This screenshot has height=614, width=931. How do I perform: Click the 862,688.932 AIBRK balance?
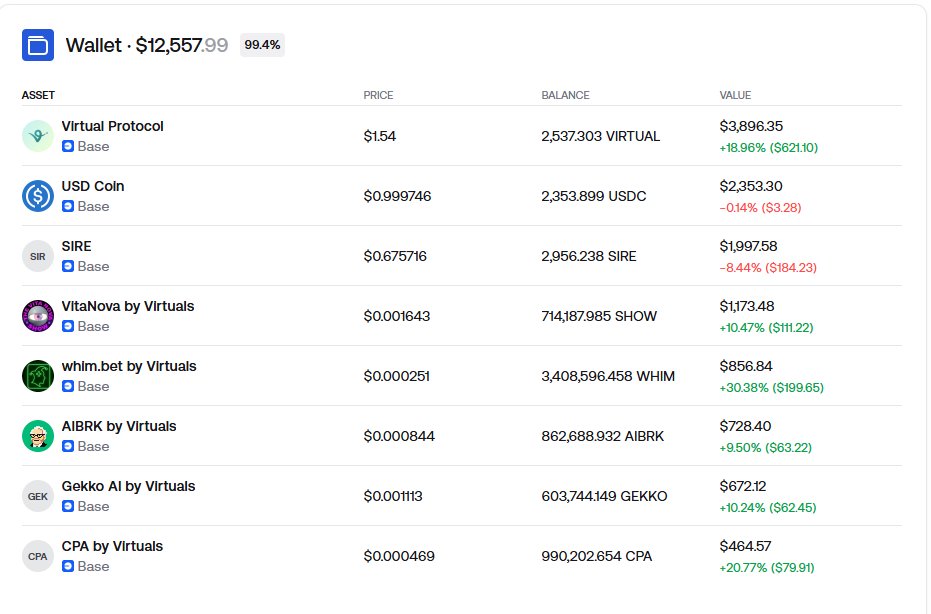pyautogui.click(x=603, y=436)
